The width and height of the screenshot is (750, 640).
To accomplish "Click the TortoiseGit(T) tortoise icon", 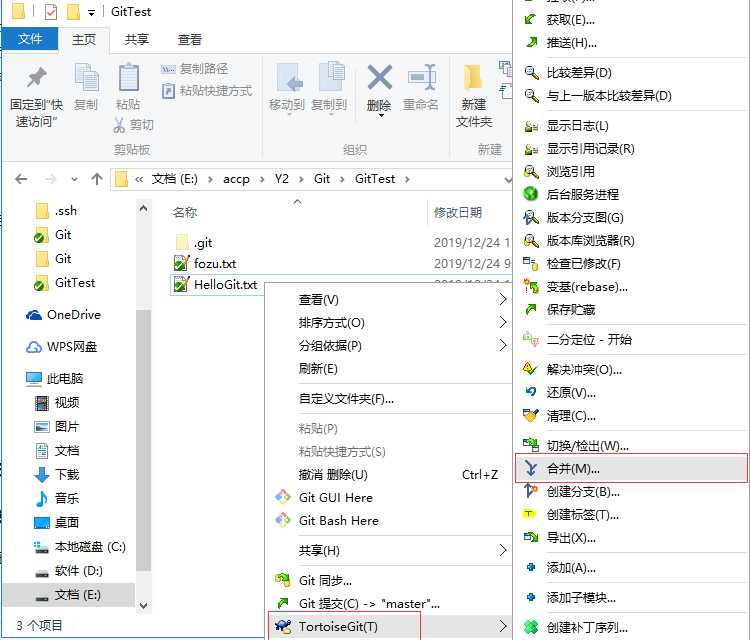I will click(x=284, y=626).
